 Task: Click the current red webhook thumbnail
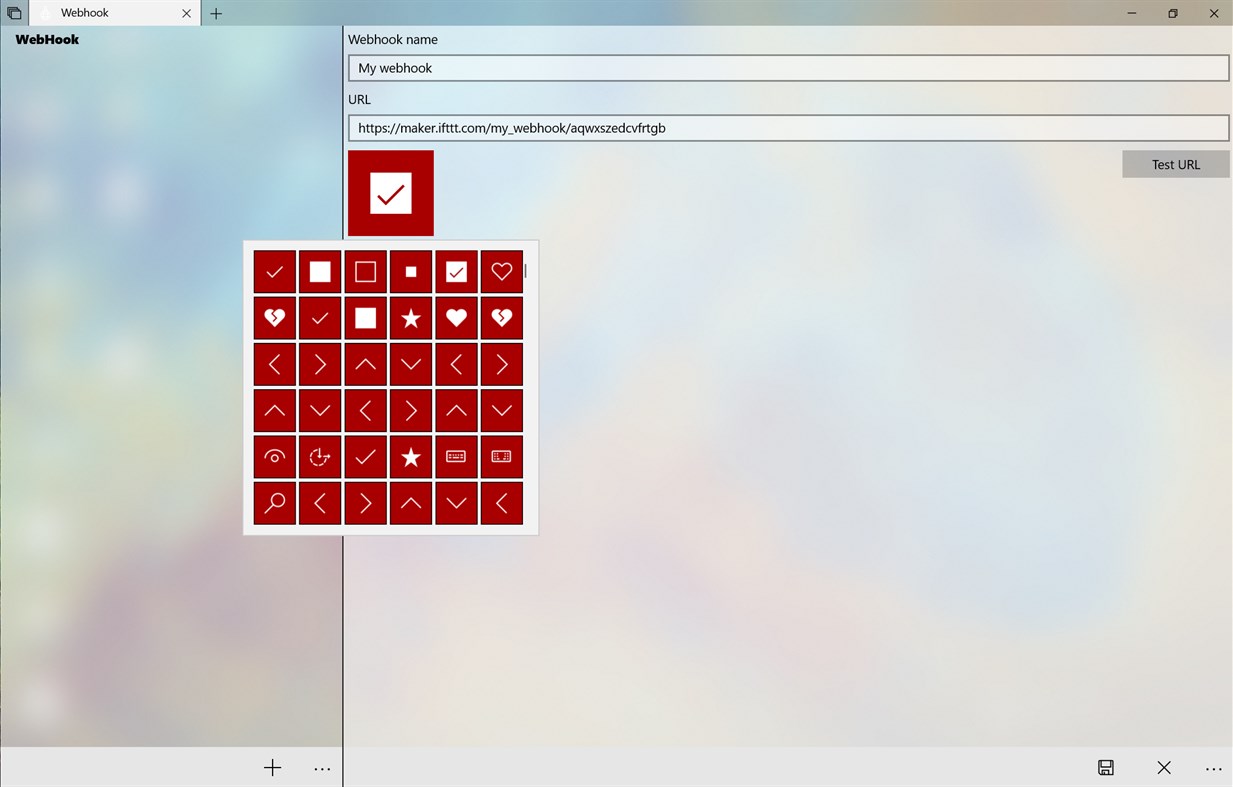(390, 192)
